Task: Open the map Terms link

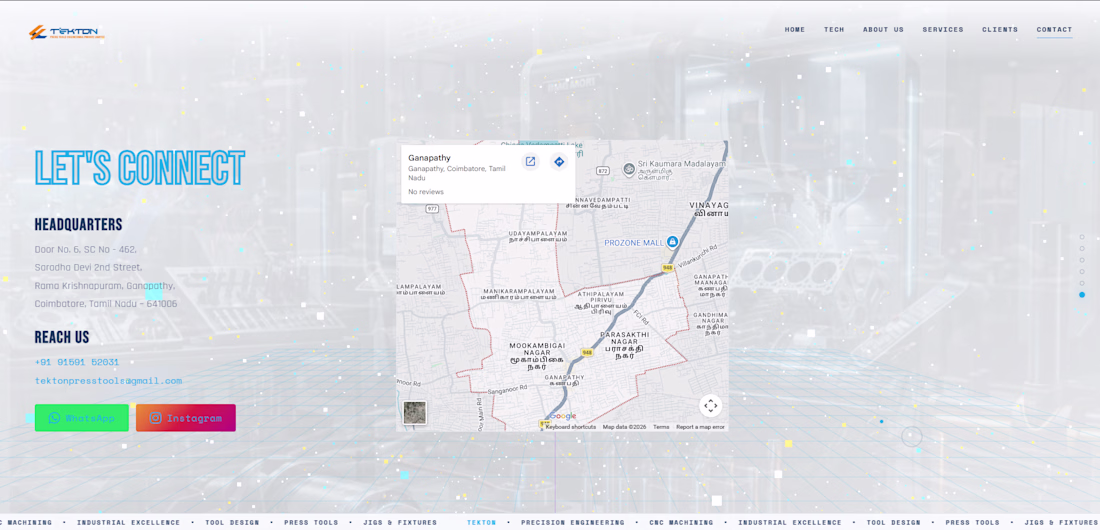Action: 661,427
